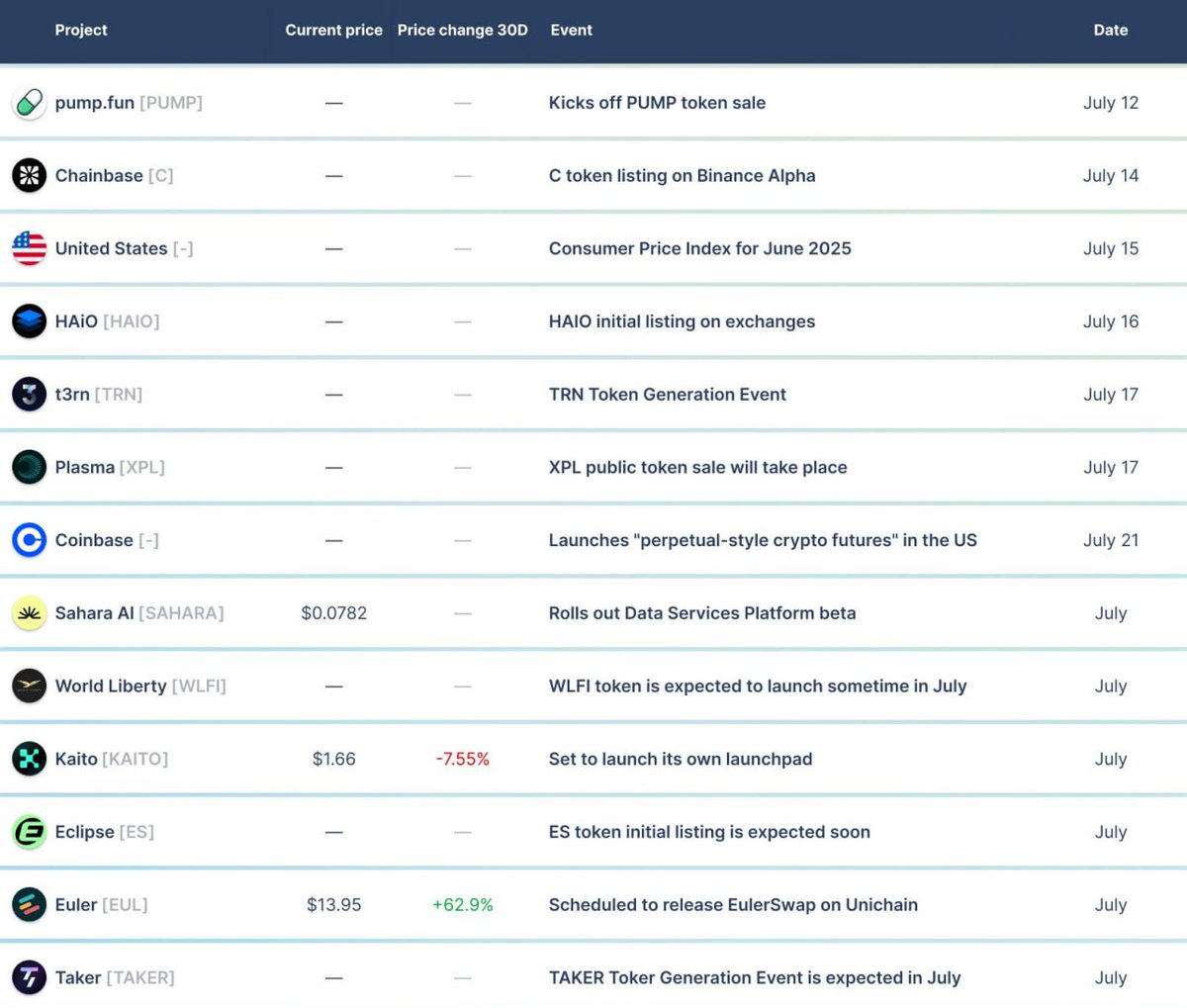Click the Plasma logo icon
Viewport: 1187px width, 1008px height.
(30, 467)
